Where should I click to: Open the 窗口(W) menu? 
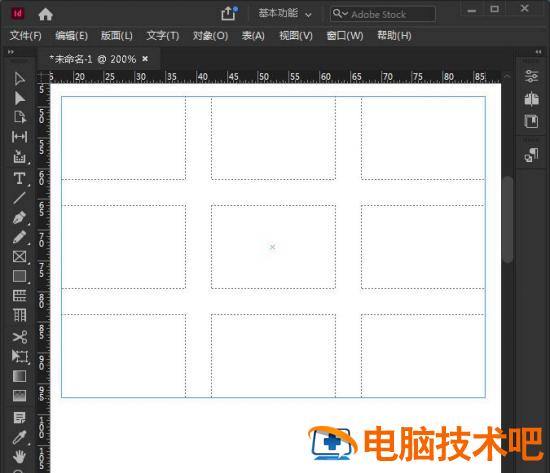345,35
